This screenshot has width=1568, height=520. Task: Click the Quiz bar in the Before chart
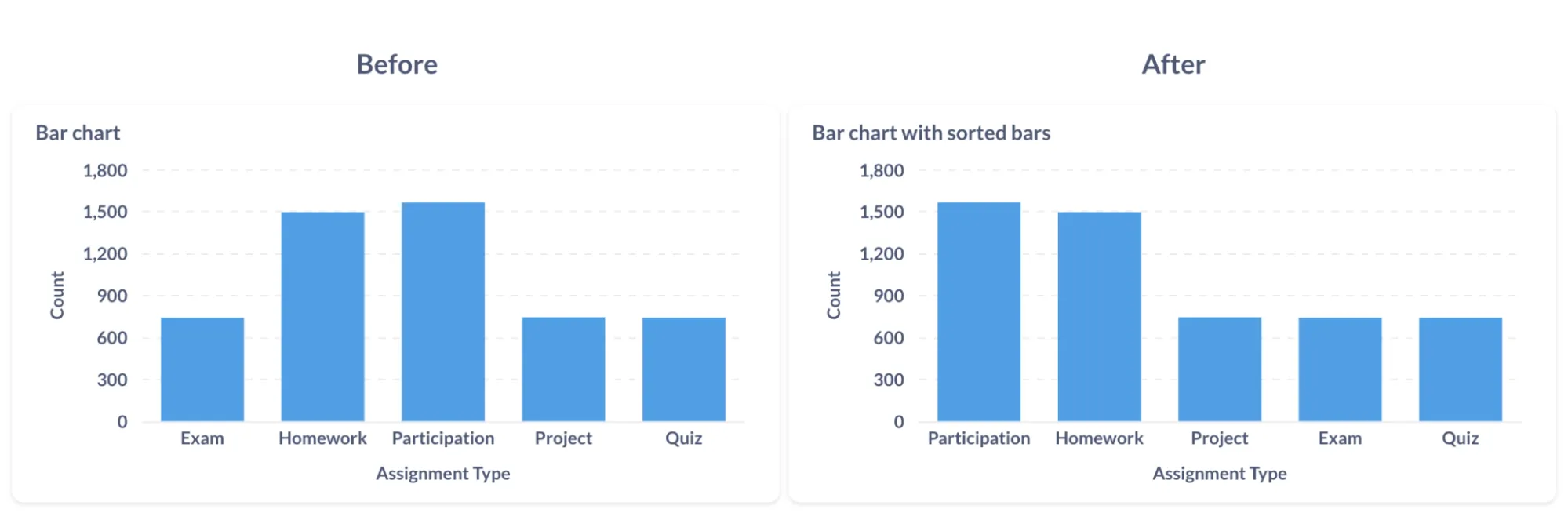click(684, 369)
